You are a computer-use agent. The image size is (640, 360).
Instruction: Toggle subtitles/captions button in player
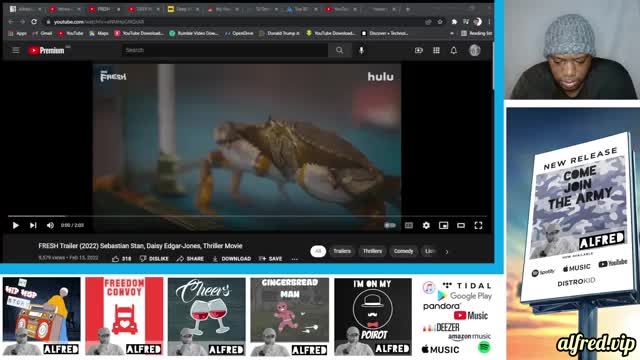click(409, 225)
